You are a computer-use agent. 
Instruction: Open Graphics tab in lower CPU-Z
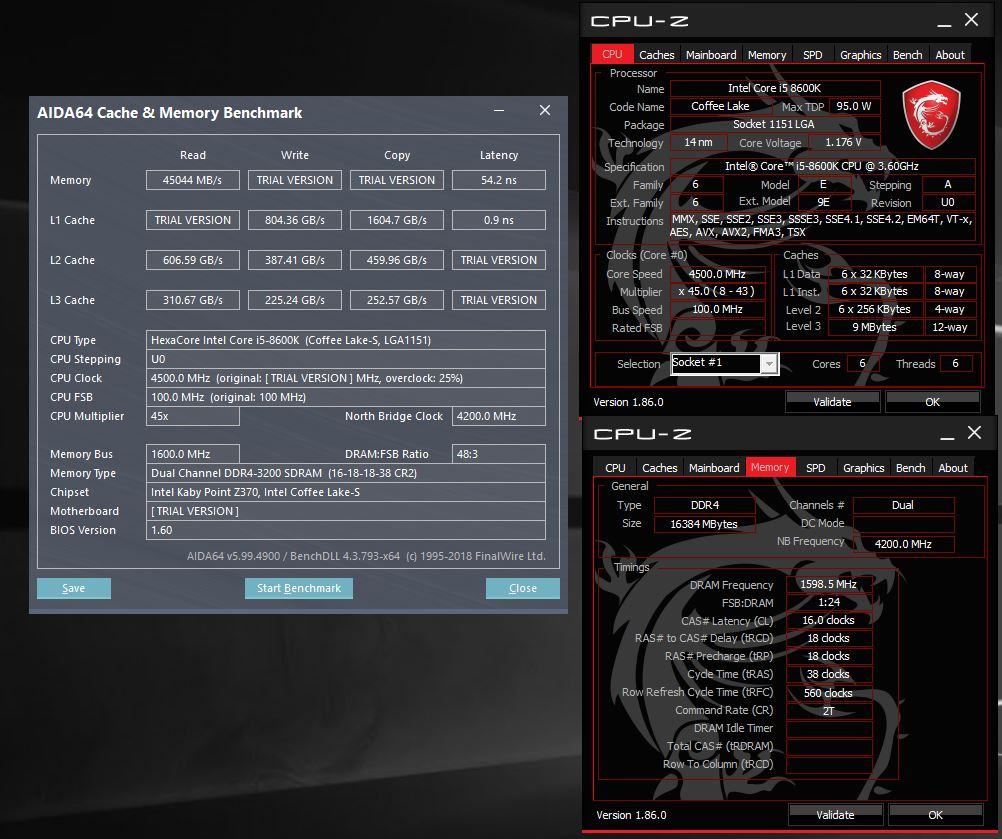(863, 468)
